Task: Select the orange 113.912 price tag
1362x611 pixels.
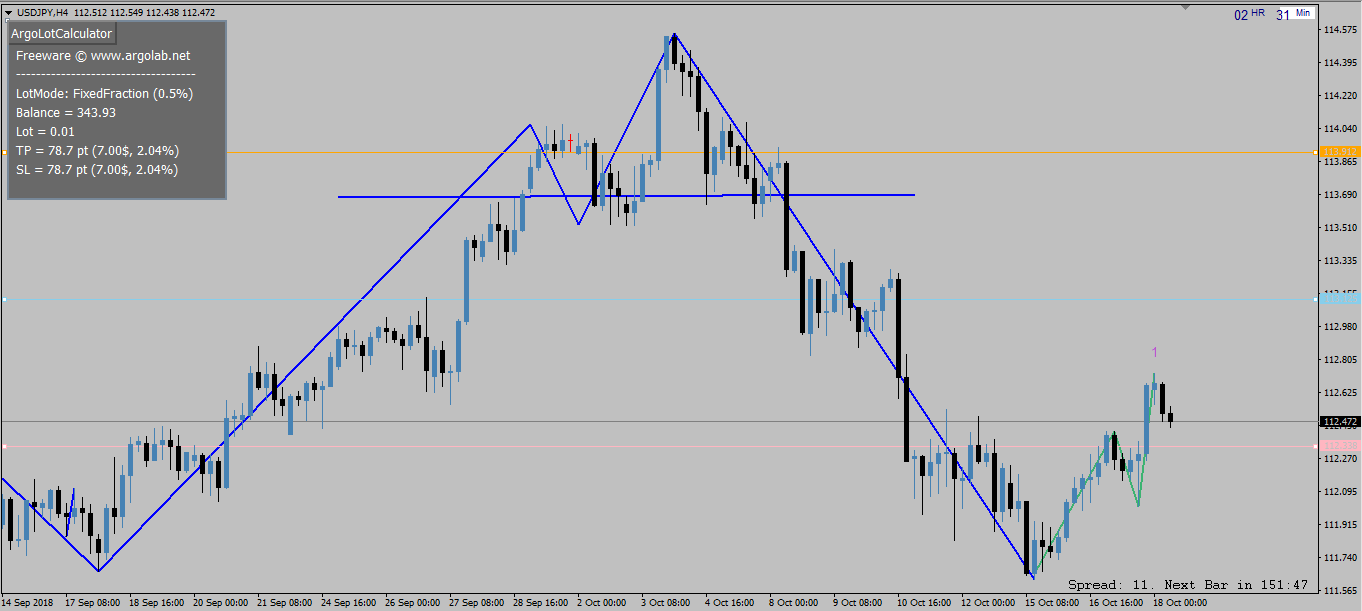Action: pos(1340,152)
